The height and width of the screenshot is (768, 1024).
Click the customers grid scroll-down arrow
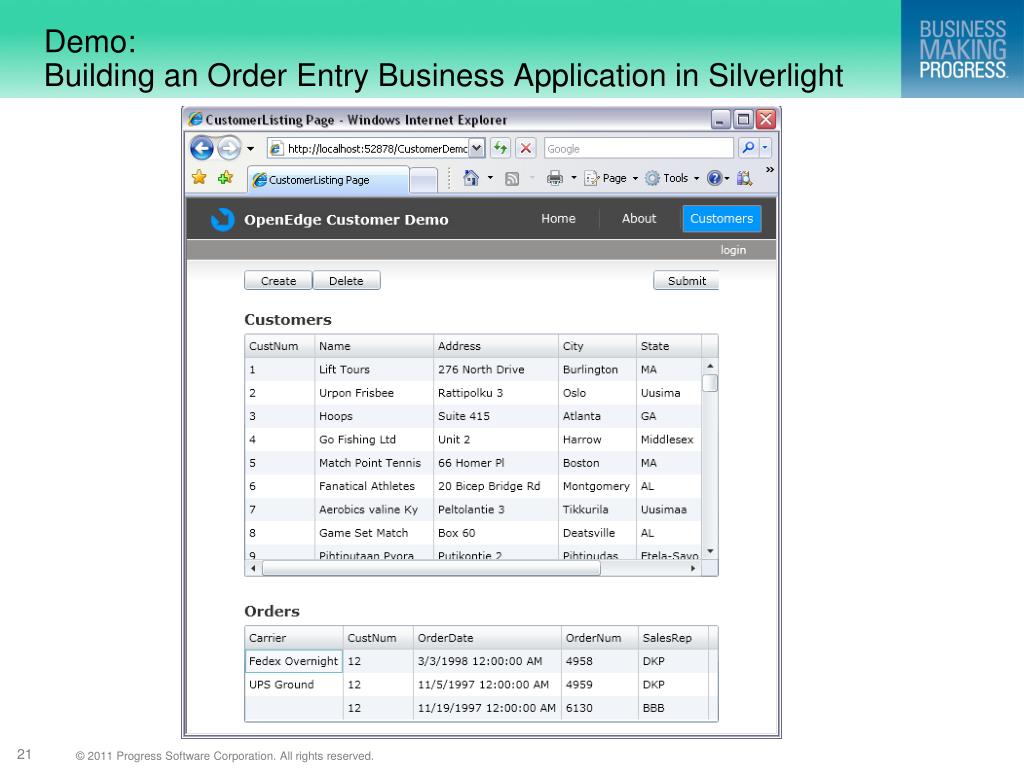tap(710, 552)
